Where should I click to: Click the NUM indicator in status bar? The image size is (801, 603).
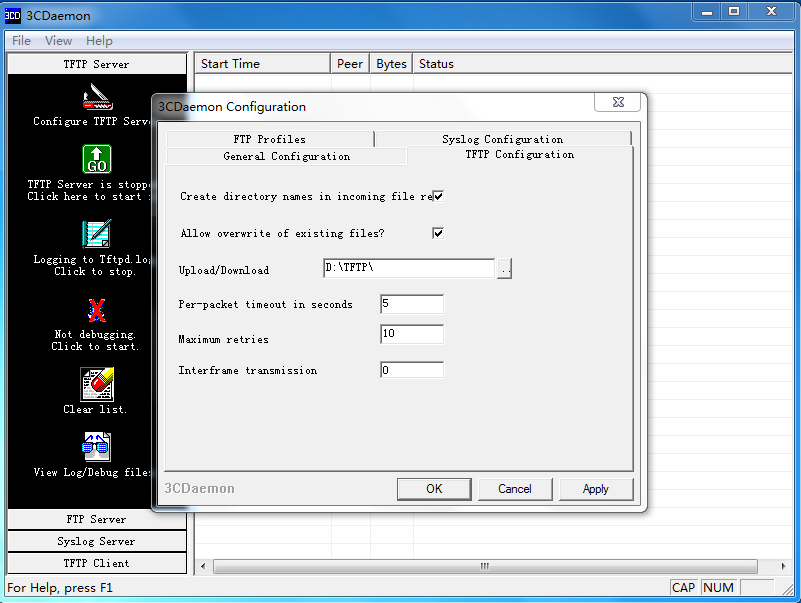[718, 588]
